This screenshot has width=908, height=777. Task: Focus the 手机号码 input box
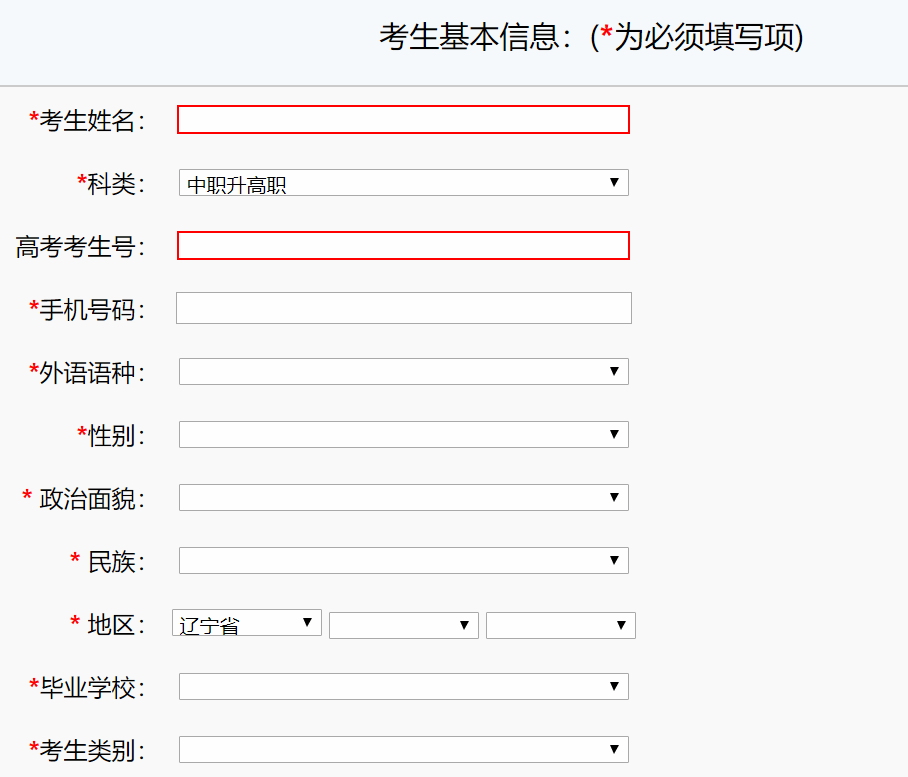(x=403, y=308)
